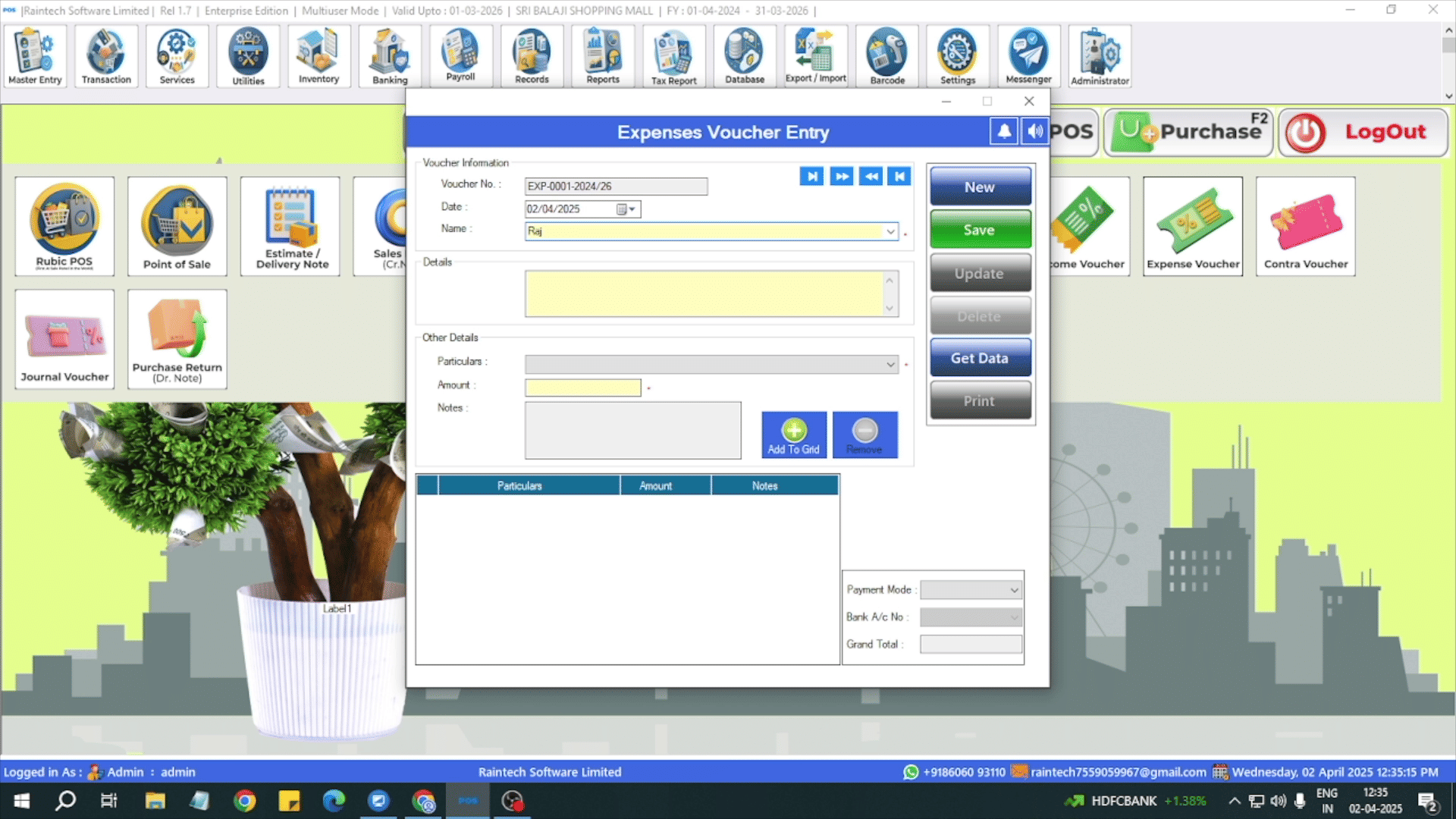Click the Add To Grid button
1456x819 pixels.
point(793,435)
